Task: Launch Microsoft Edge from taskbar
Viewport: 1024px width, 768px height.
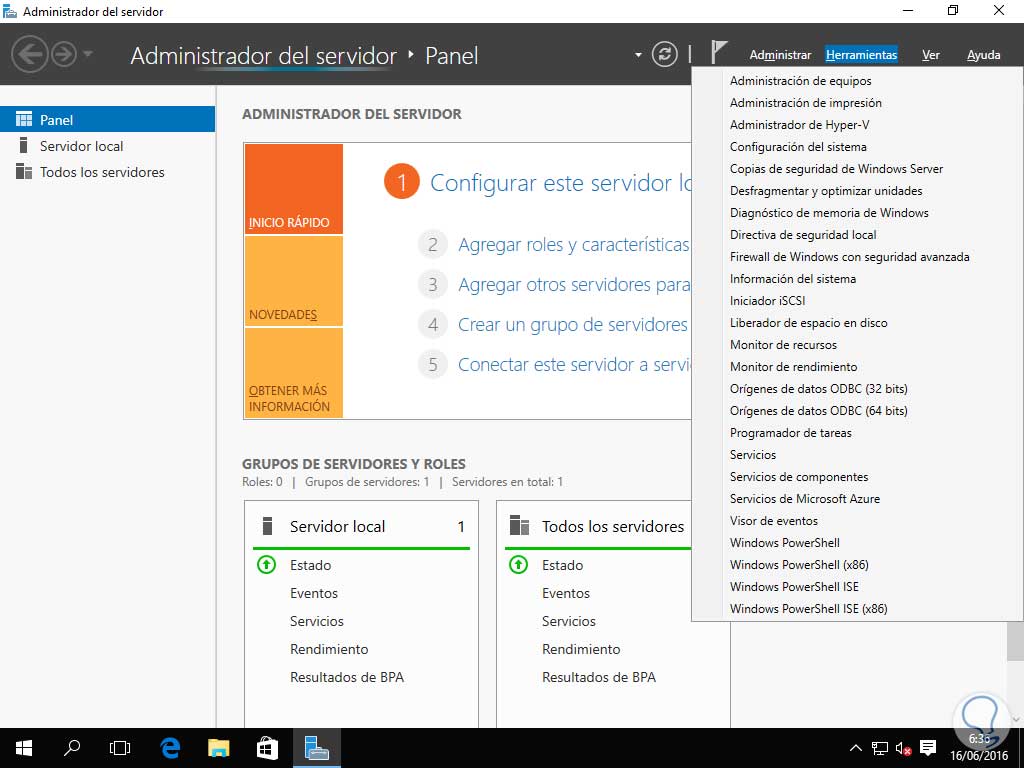Action: (x=170, y=748)
